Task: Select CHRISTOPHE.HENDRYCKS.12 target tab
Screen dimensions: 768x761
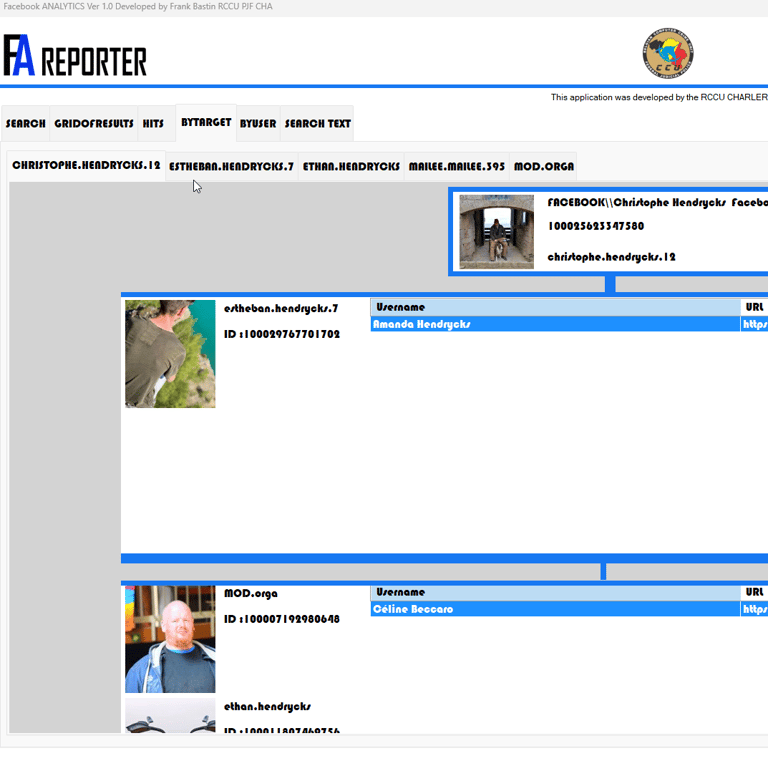Action: click(86, 166)
